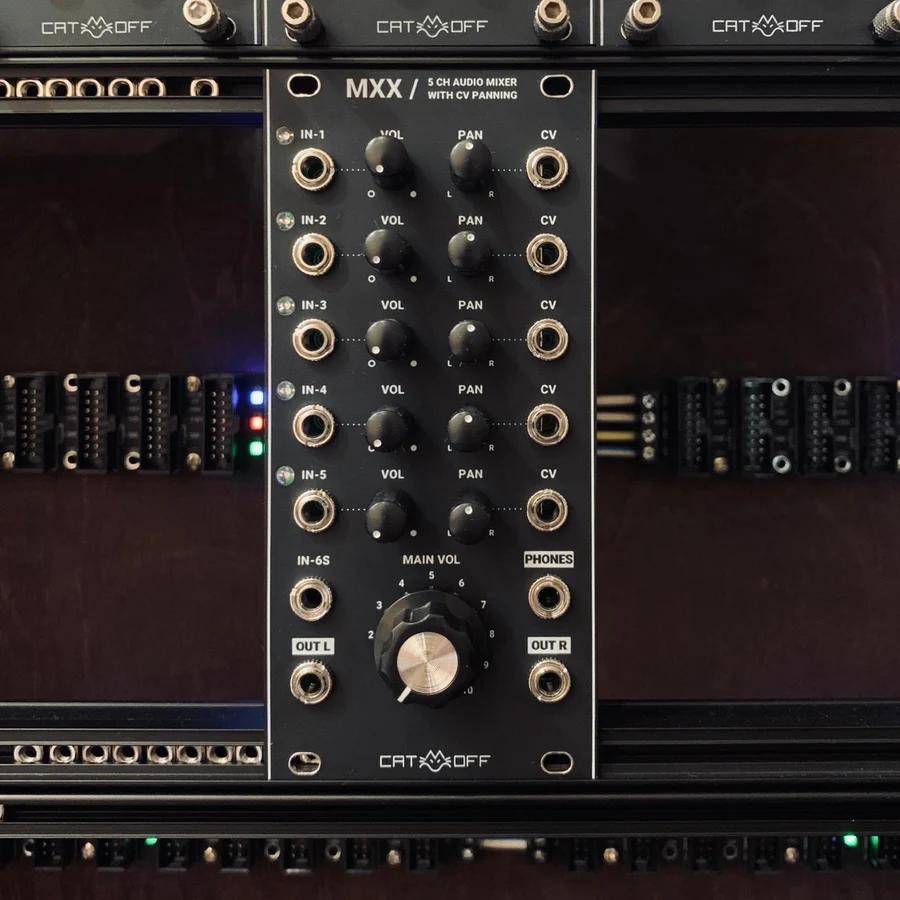This screenshot has width=900, height=900.
Task: Click the channel 3 CV jack
Action: [548, 339]
